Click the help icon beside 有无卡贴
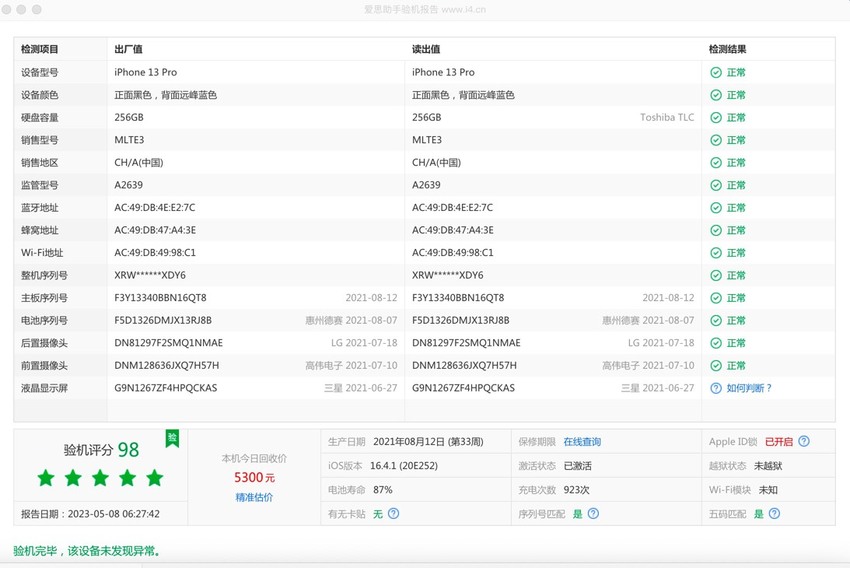This screenshot has width=850, height=568. pyautogui.click(x=394, y=513)
